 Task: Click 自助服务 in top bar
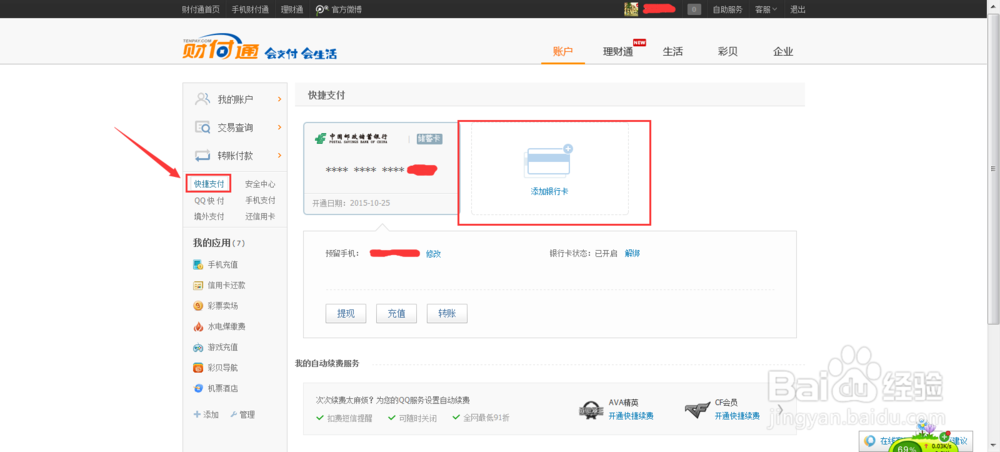coord(728,10)
